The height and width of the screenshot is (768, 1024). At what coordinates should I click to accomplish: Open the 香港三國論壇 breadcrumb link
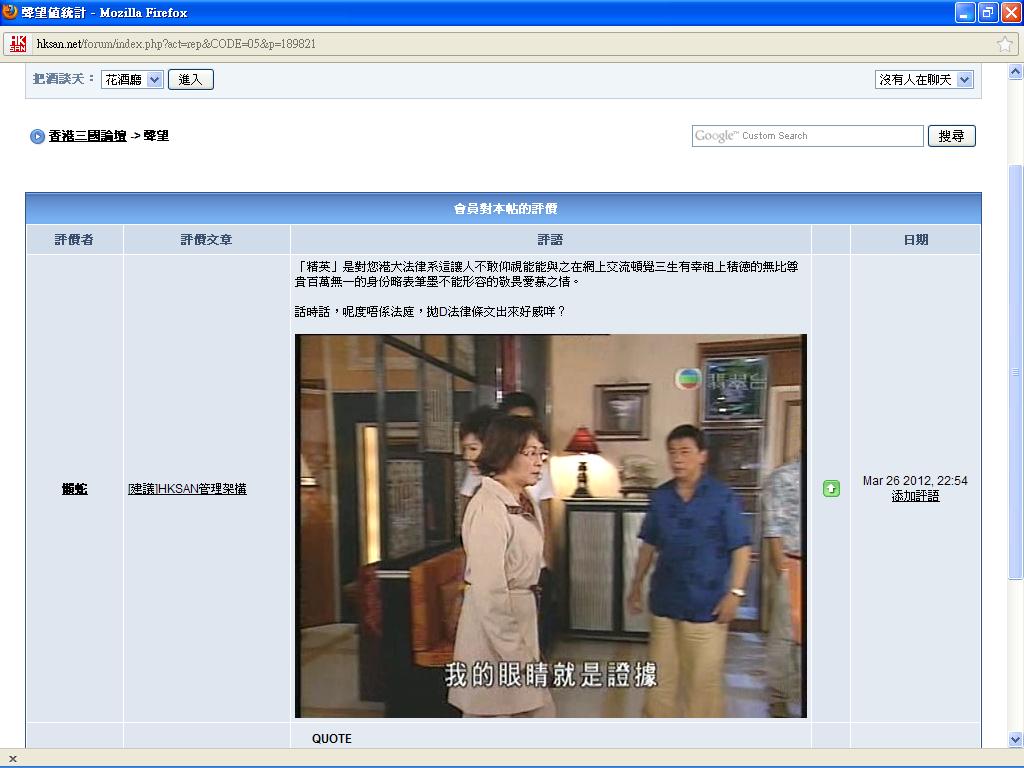[x=88, y=136]
